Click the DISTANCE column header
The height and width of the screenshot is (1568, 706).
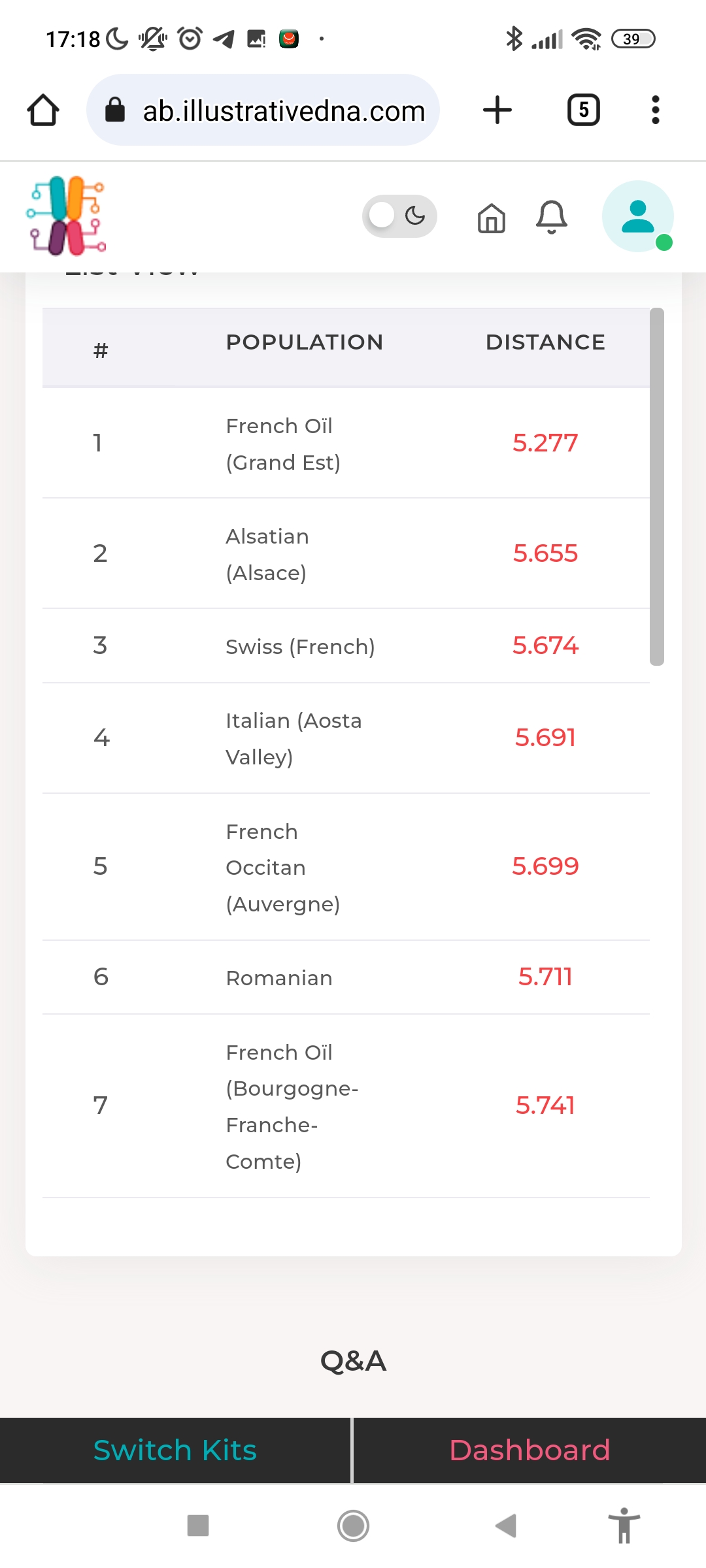click(x=546, y=342)
